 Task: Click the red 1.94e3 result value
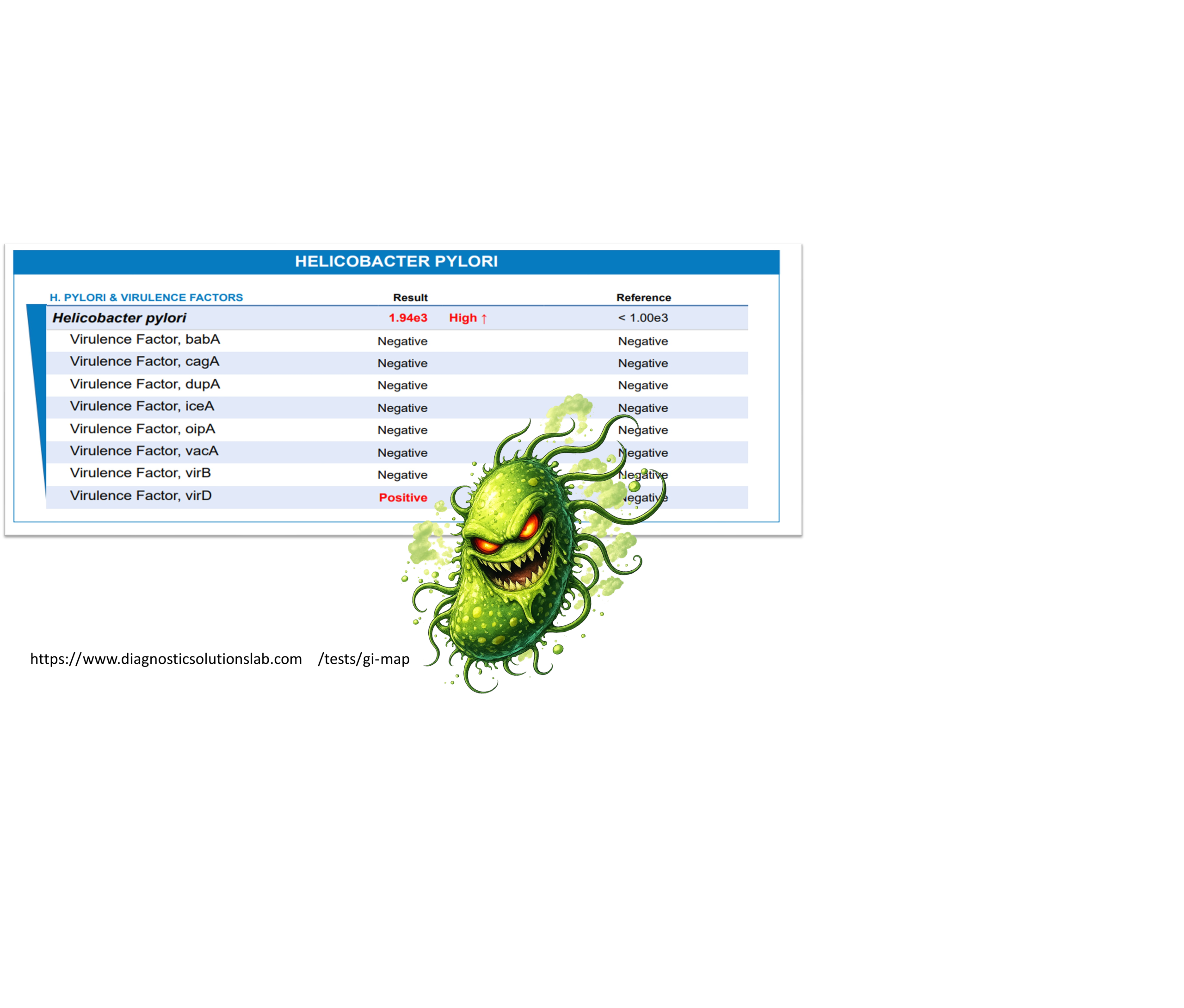point(408,318)
